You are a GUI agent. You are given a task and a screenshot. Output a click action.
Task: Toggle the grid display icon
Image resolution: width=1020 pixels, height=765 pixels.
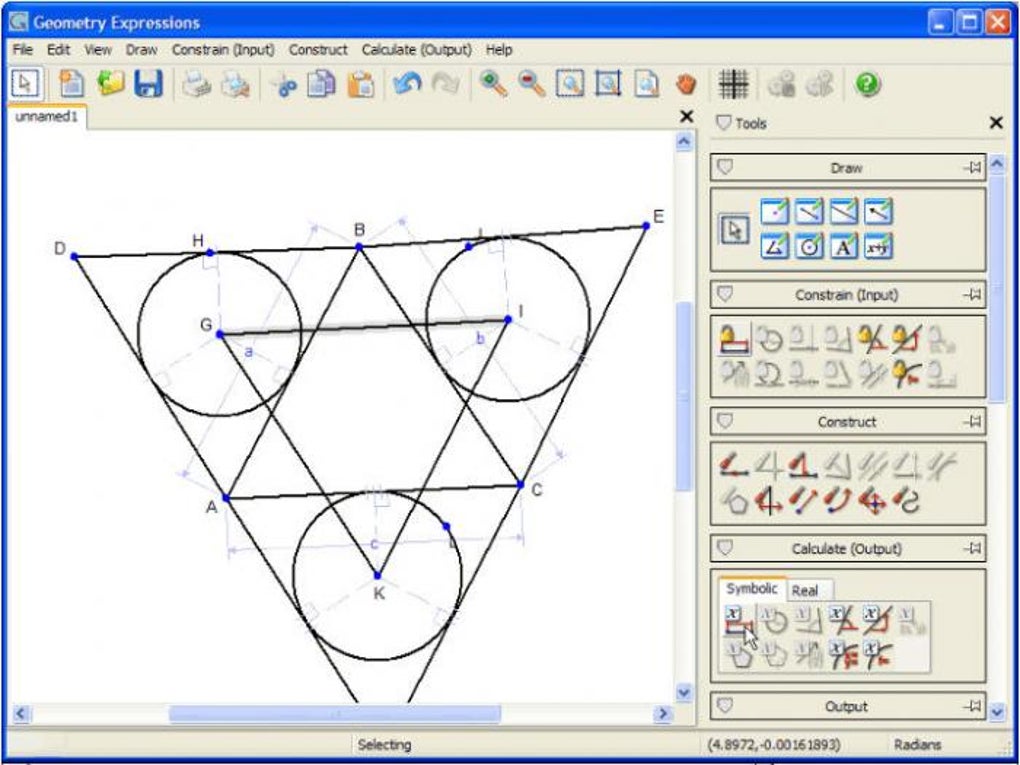[733, 84]
